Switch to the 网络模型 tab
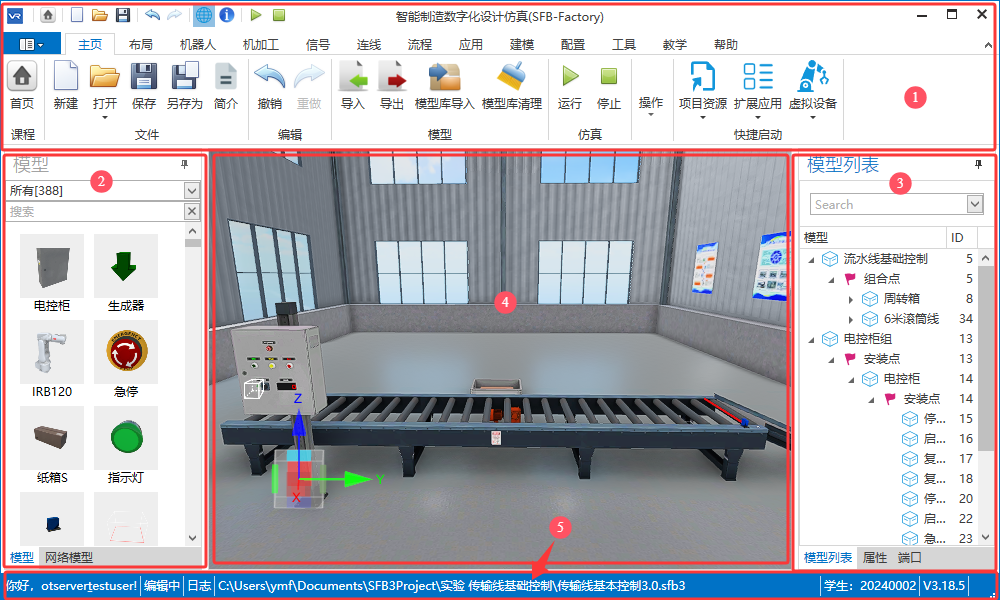 (x=69, y=557)
